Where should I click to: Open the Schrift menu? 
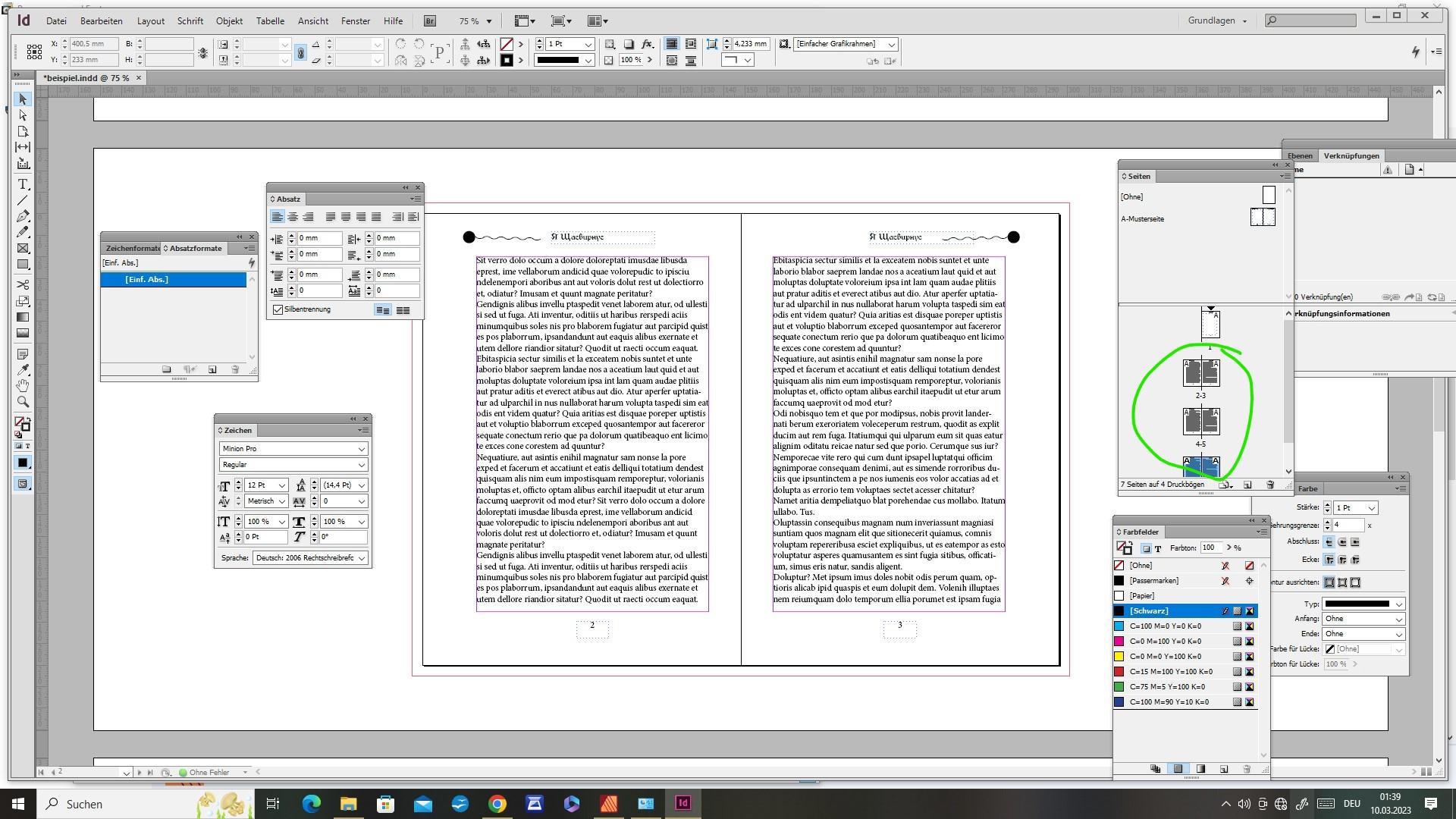coord(190,20)
